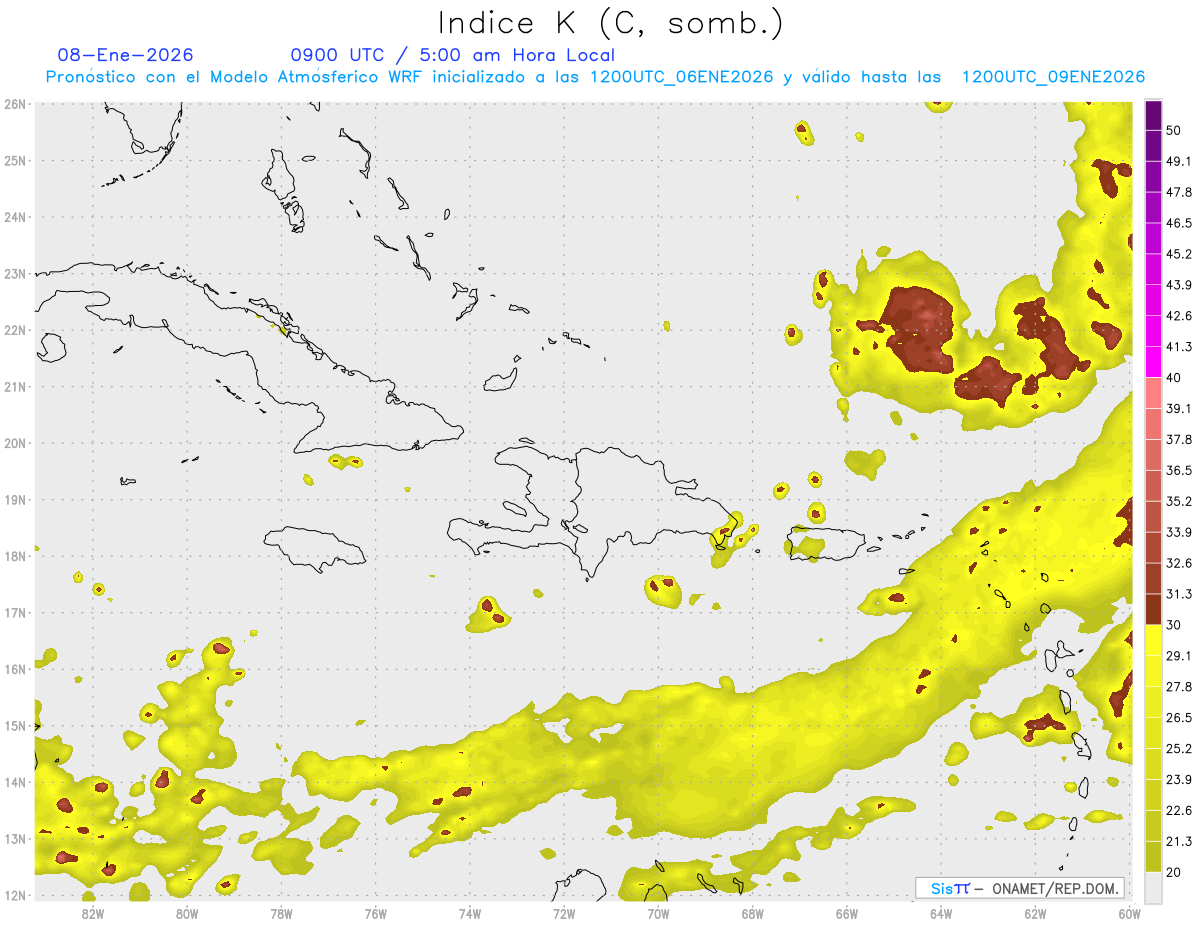Click the color bar value "27.8"
This screenshot has height=927, width=1200.
click(x=1178, y=687)
